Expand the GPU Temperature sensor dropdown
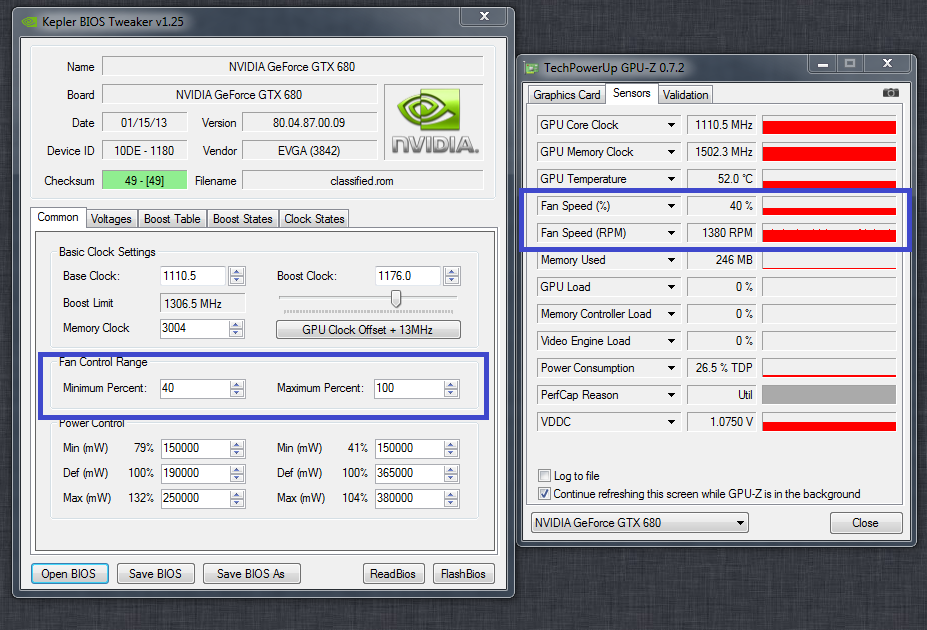The width and height of the screenshot is (927, 630). pos(671,178)
